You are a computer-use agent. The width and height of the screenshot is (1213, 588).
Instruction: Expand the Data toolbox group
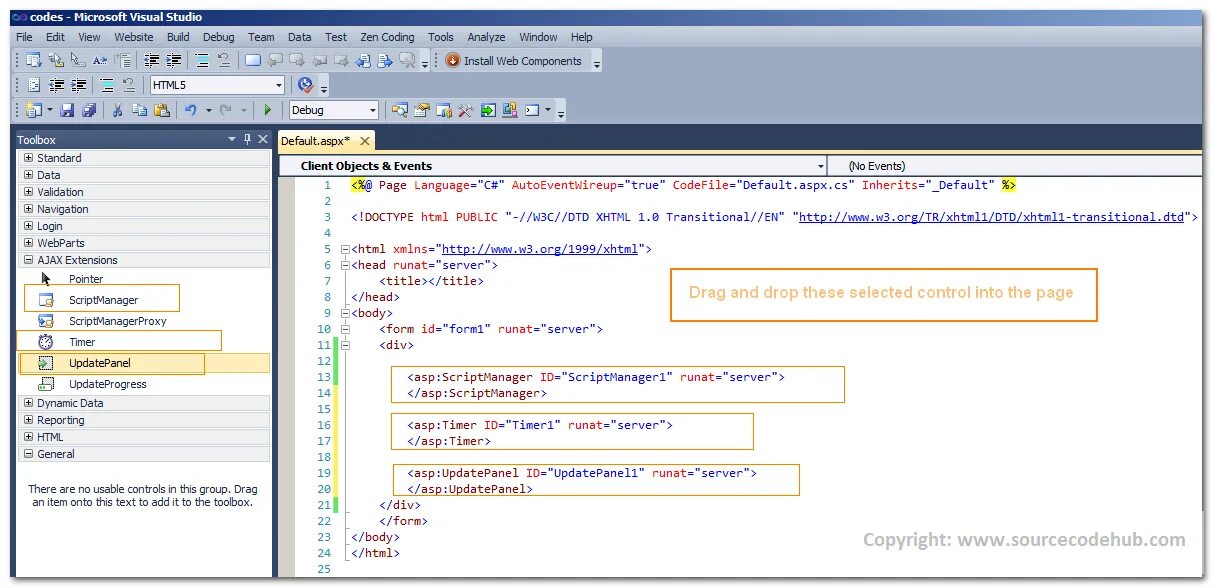tap(28, 175)
